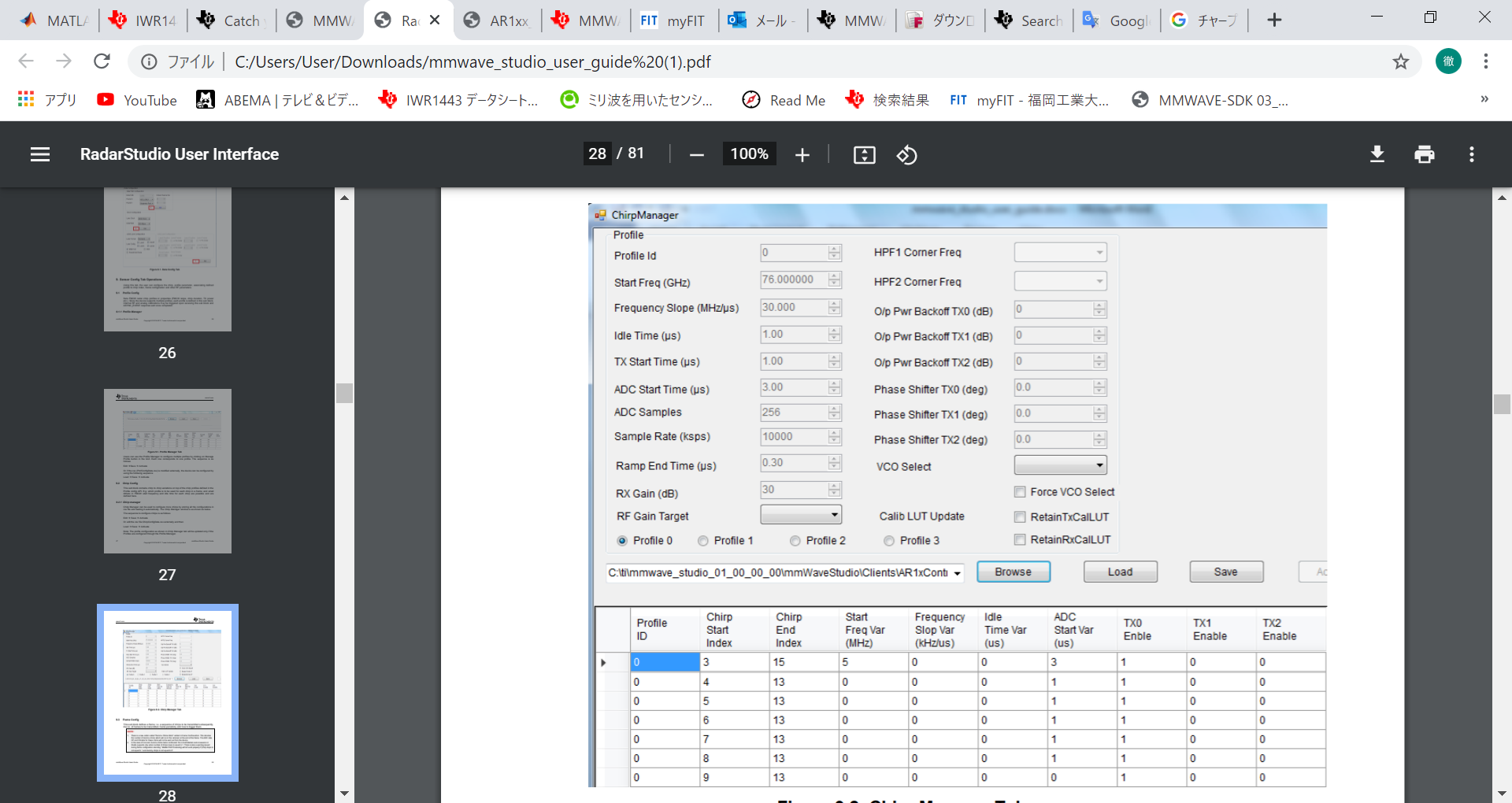Image resolution: width=1512 pixels, height=803 pixels.
Task: Zoom in the PDF with plus icon
Action: [802, 155]
